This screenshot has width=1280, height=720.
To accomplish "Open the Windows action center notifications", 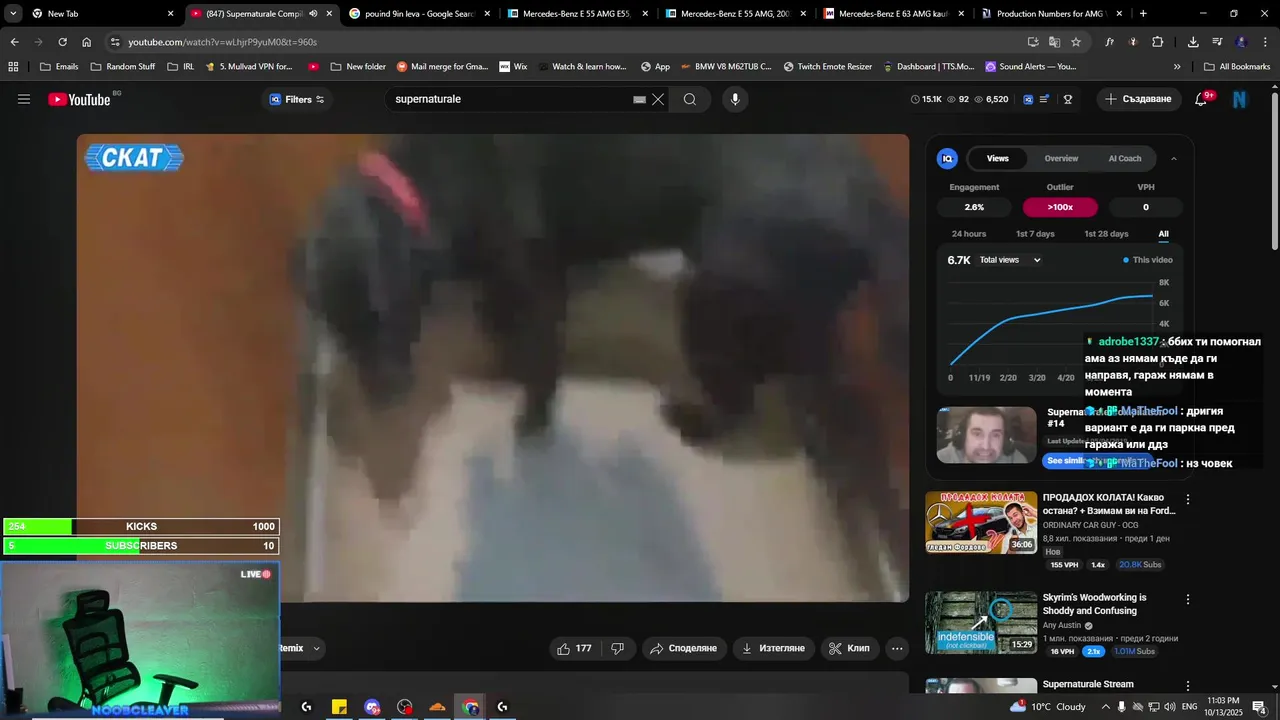I will pyautogui.click(x=1259, y=707).
